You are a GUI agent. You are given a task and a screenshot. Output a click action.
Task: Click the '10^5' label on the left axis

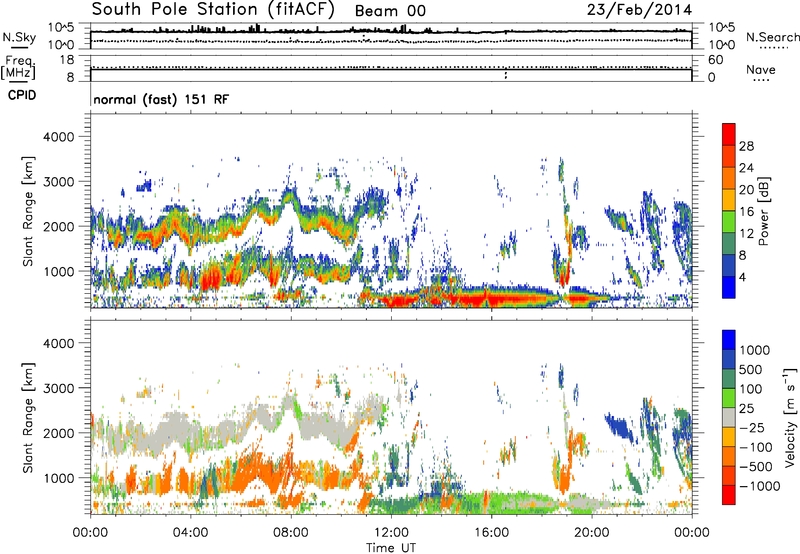click(61, 27)
